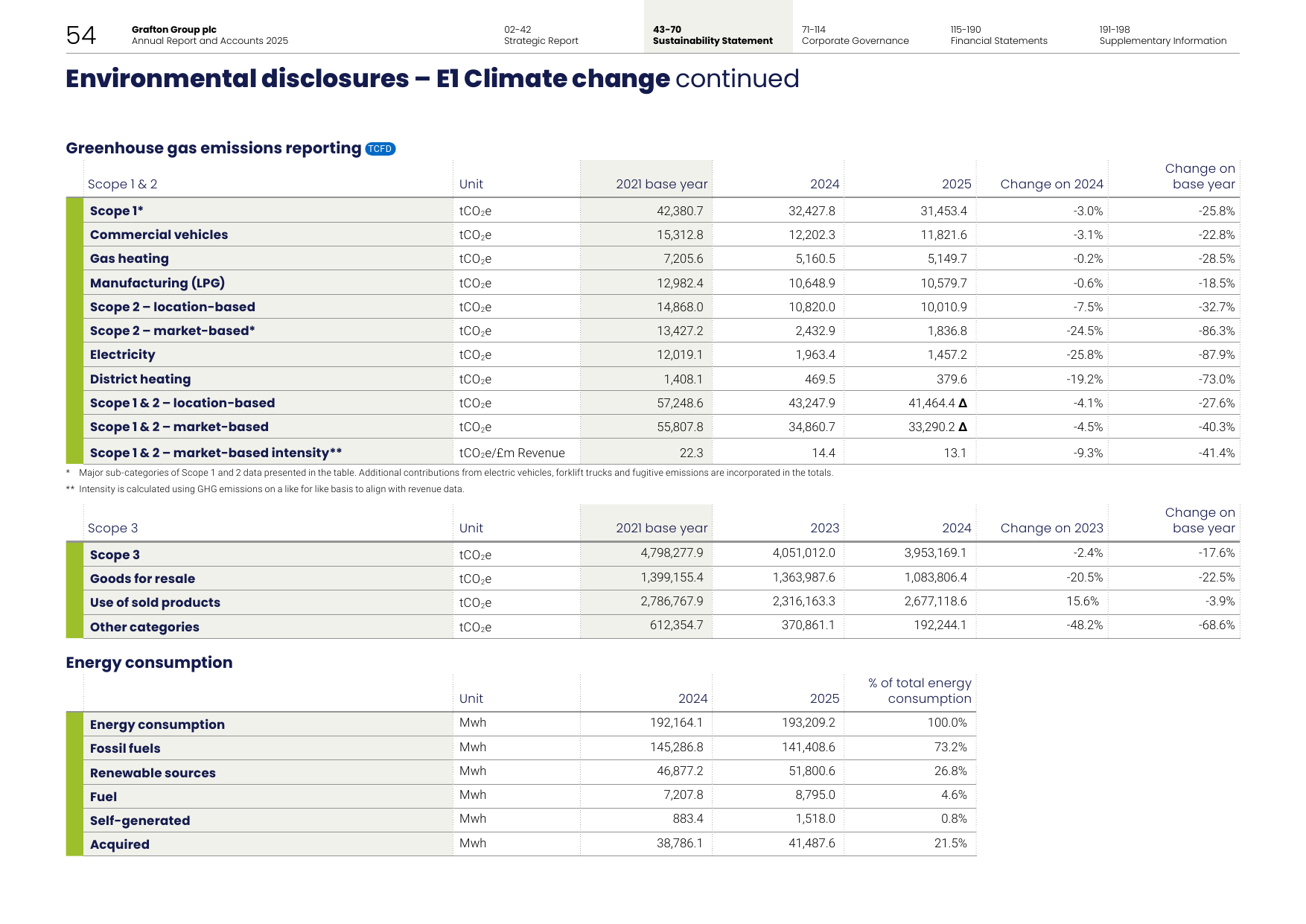
Task: Select the Other categories row label
Action: [144, 627]
